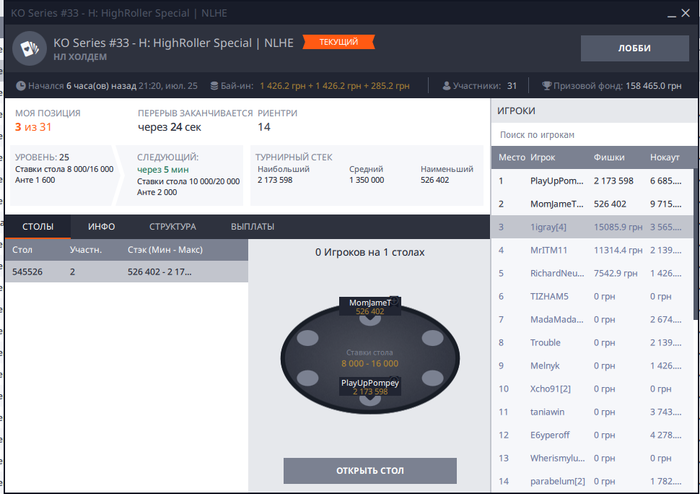
Task: Select player row RichardNeu...
Action: 592,273
